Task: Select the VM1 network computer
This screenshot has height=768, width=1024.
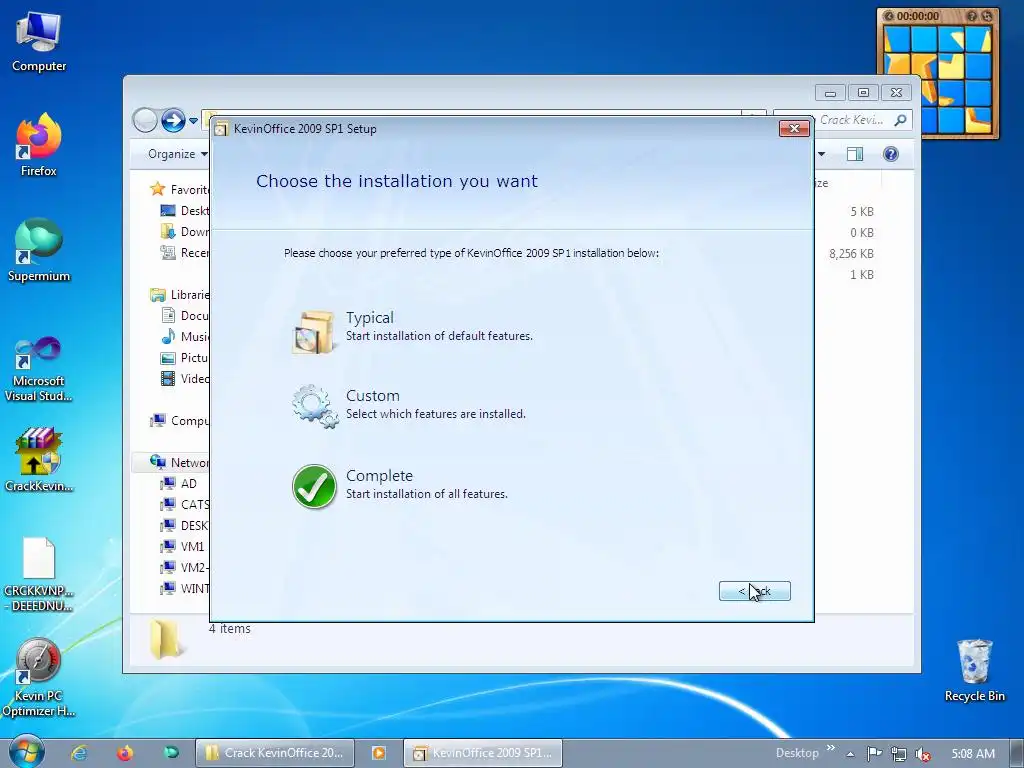Action: point(182,546)
